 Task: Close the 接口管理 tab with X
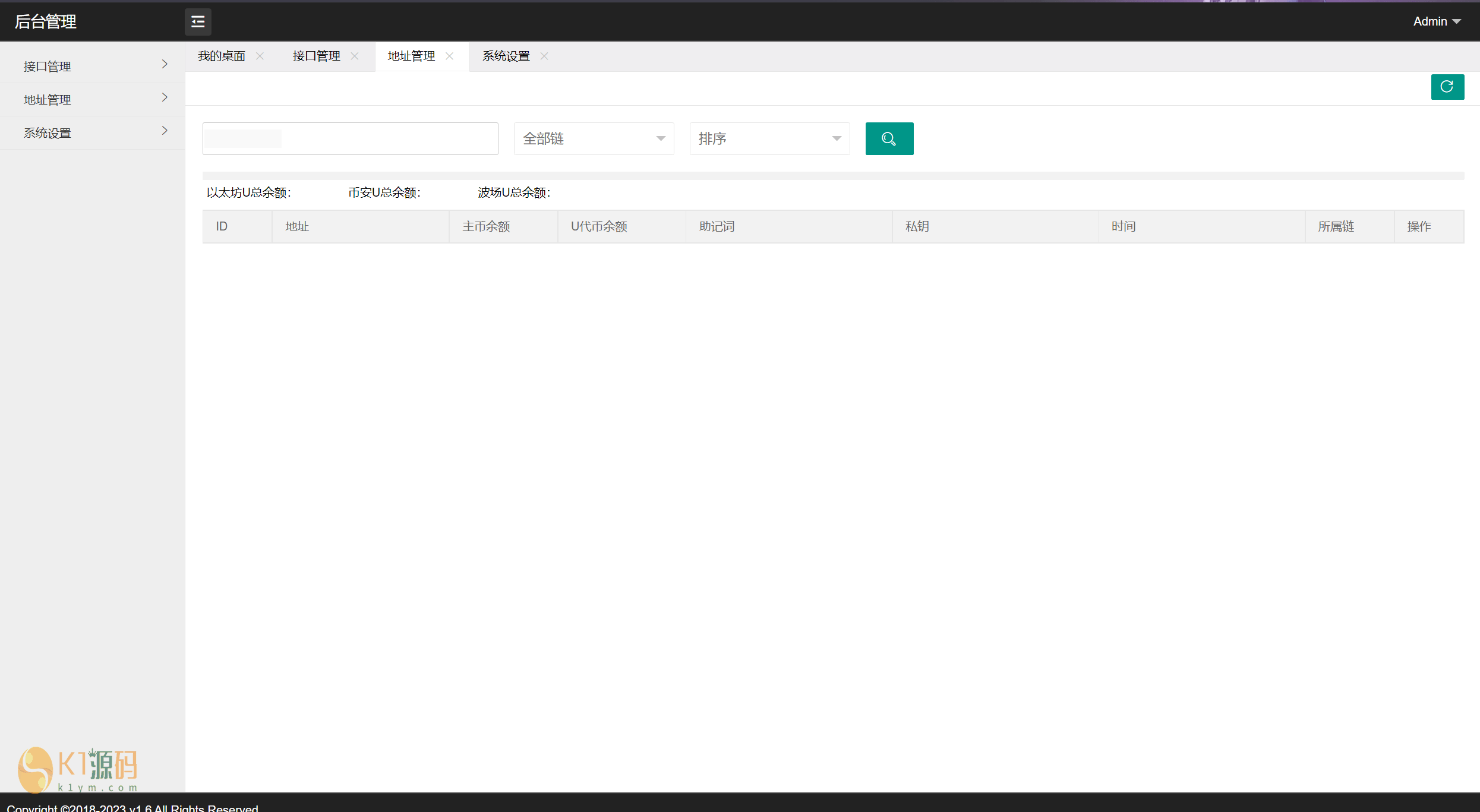[x=355, y=56]
